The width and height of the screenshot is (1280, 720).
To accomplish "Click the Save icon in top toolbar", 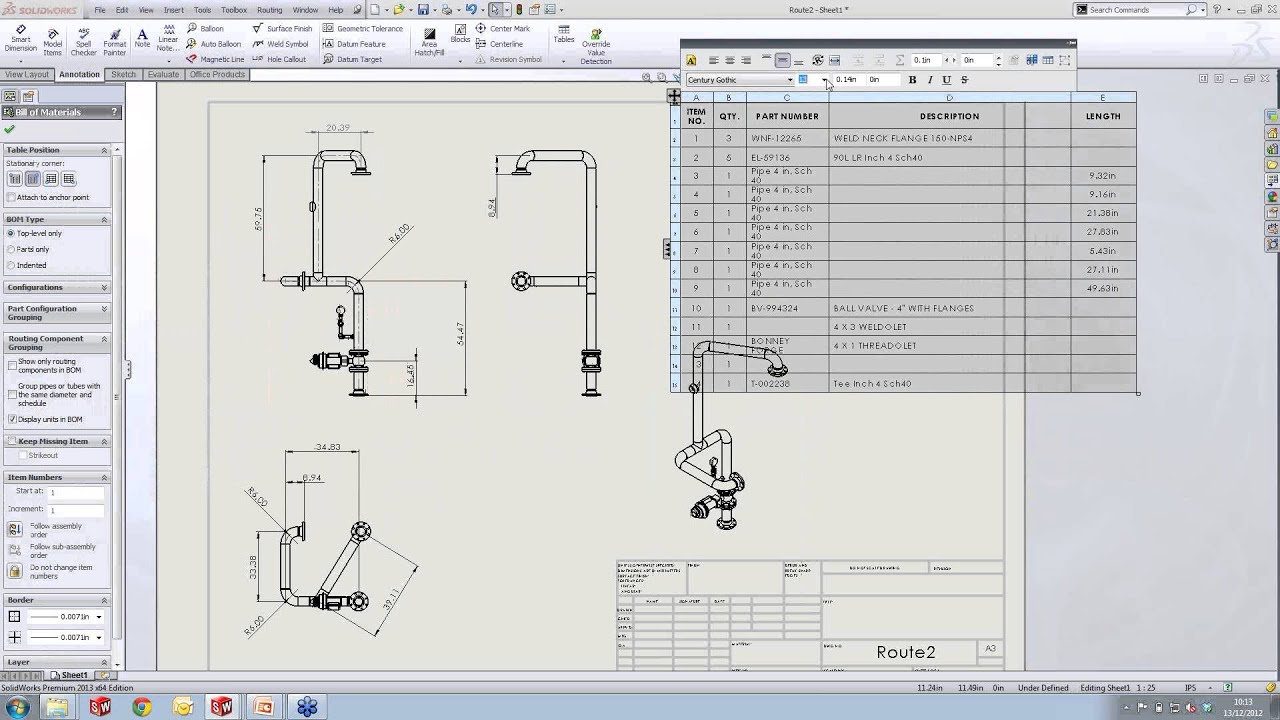I will (x=423, y=10).
